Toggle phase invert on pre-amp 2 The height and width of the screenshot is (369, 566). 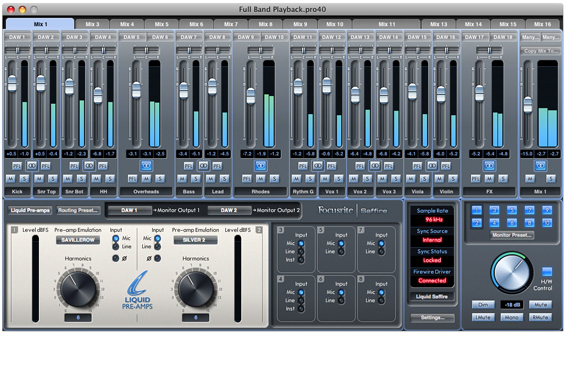pos(158,258)
